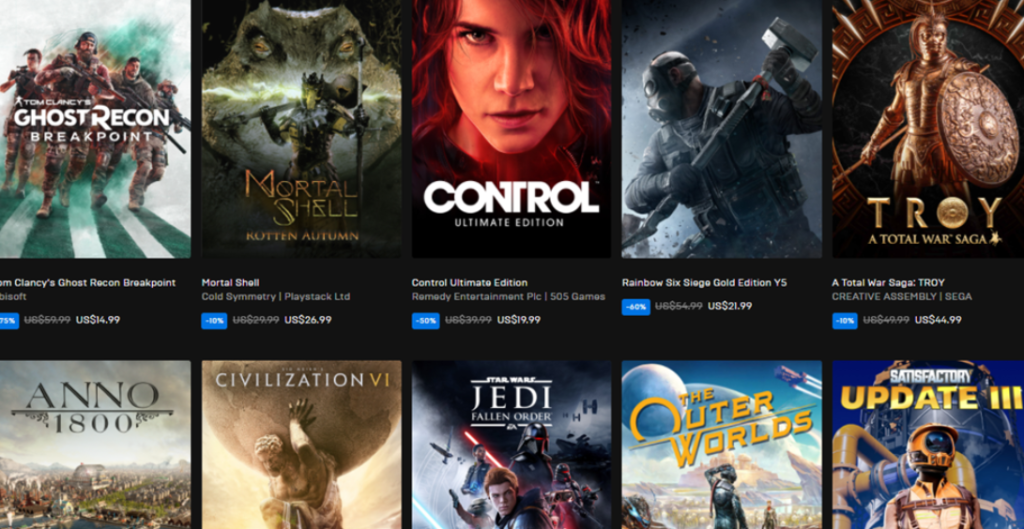Click the struck-through US$39.99 original price

468,320
